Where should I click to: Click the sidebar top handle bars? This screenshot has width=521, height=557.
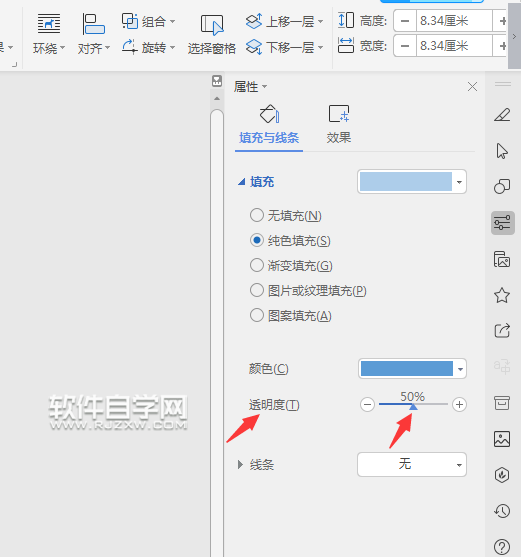(x=503, y=84)
